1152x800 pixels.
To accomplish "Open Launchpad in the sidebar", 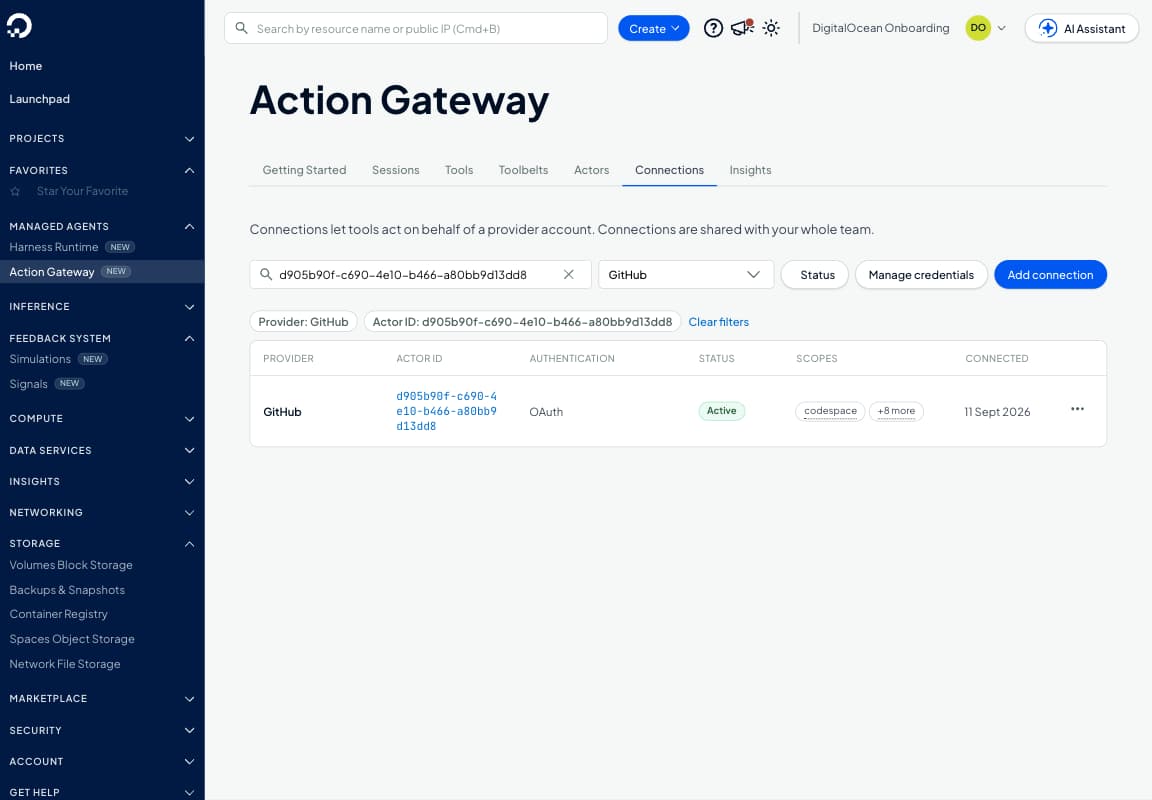I will pos(40,99).
